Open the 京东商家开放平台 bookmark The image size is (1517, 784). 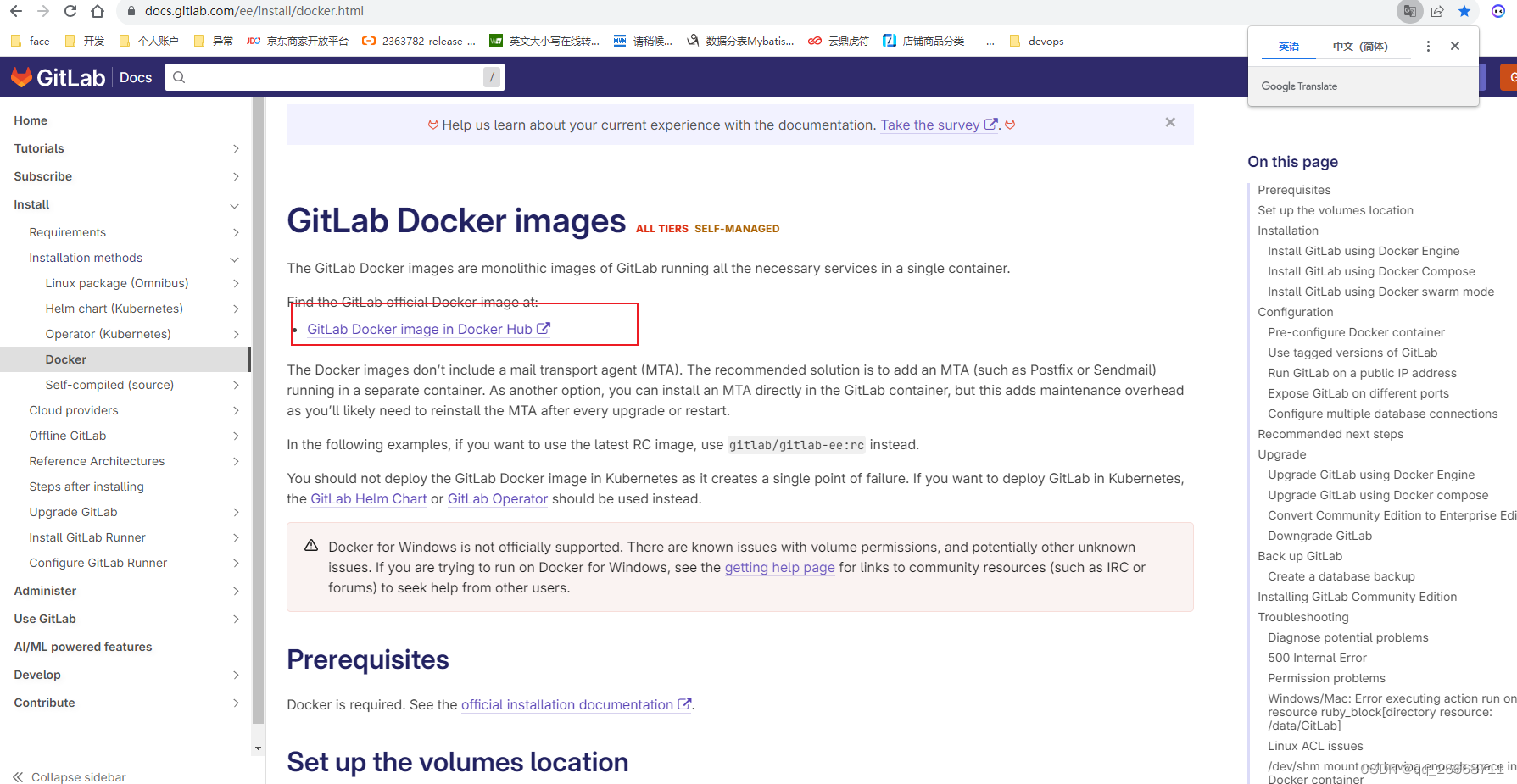point(298,41)
